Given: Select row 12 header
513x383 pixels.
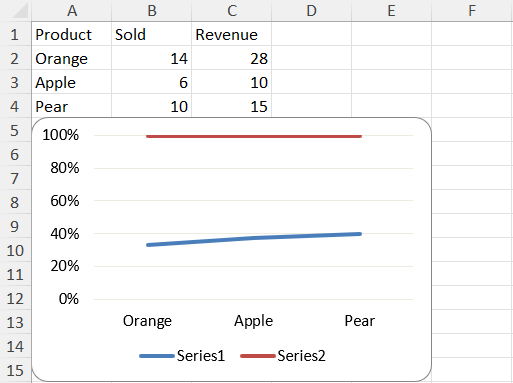Looking at the screenshot, I should click(15, 298).
